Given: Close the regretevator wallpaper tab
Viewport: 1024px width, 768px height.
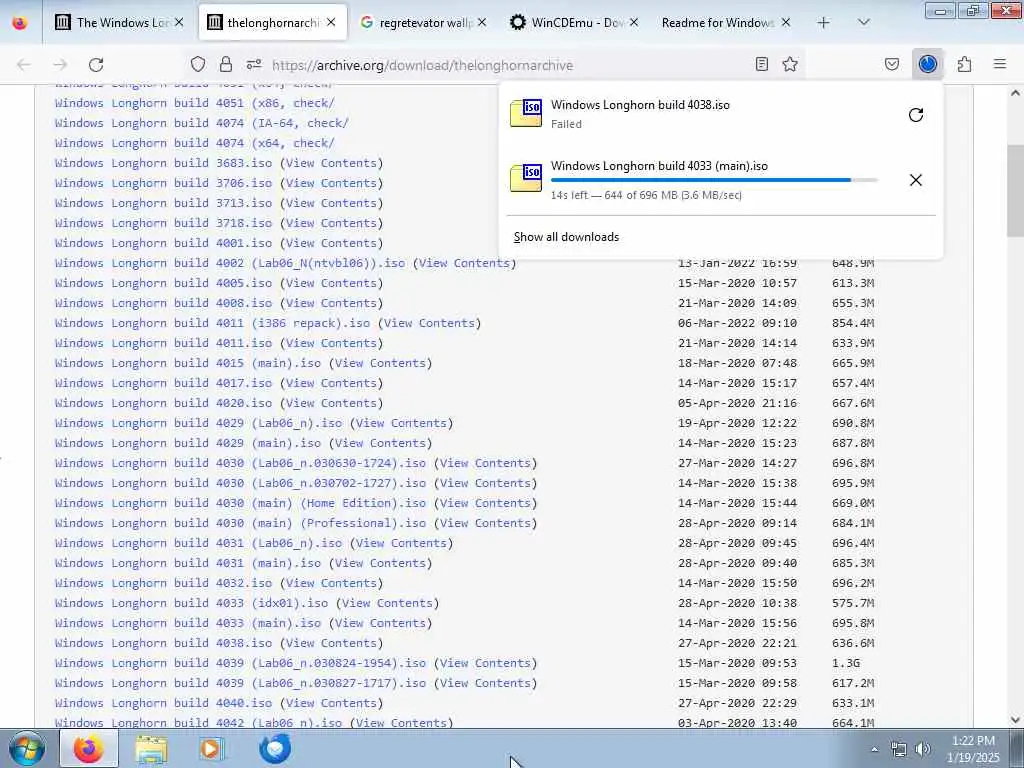Looking at the screenshot, I should tap(482, 23).
